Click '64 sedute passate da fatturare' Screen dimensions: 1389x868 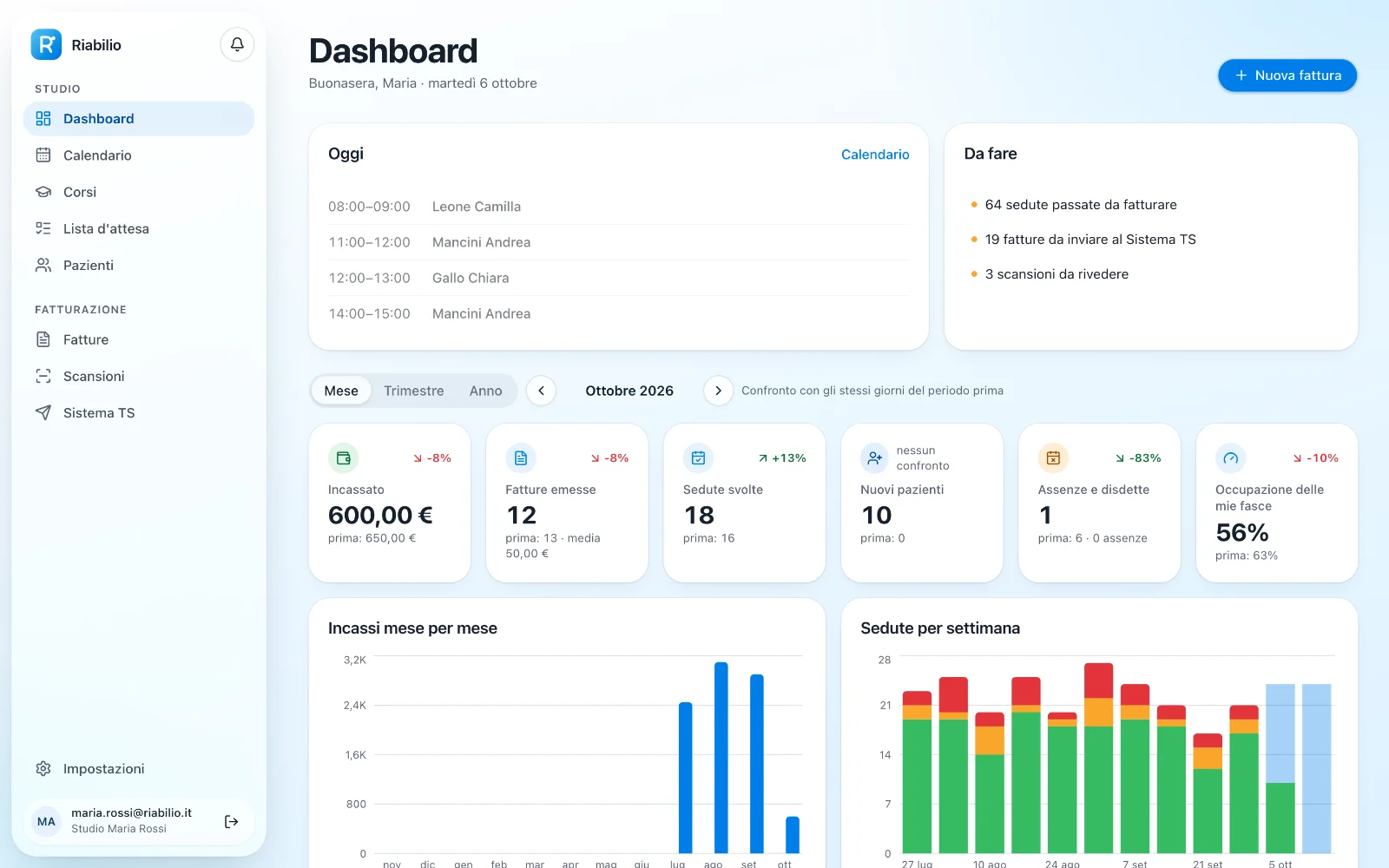[1081, 205]
